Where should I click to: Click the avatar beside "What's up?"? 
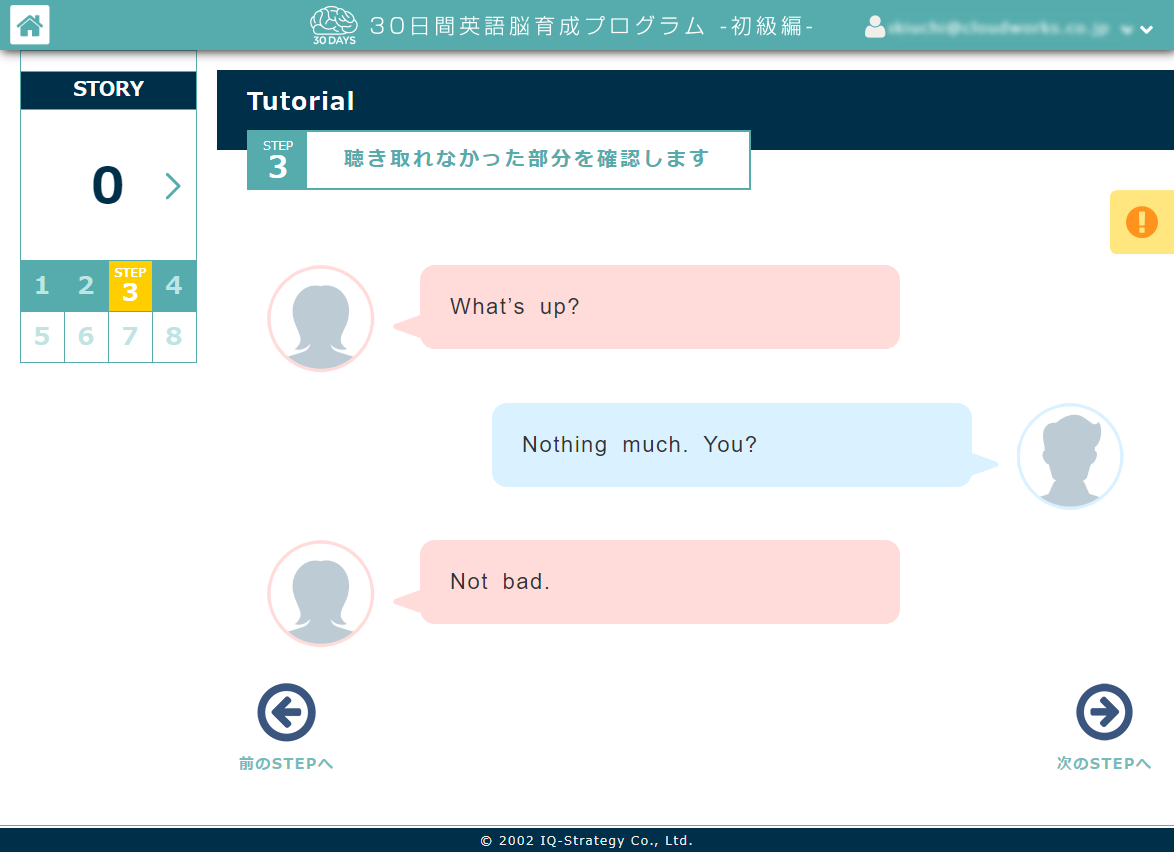320,318
